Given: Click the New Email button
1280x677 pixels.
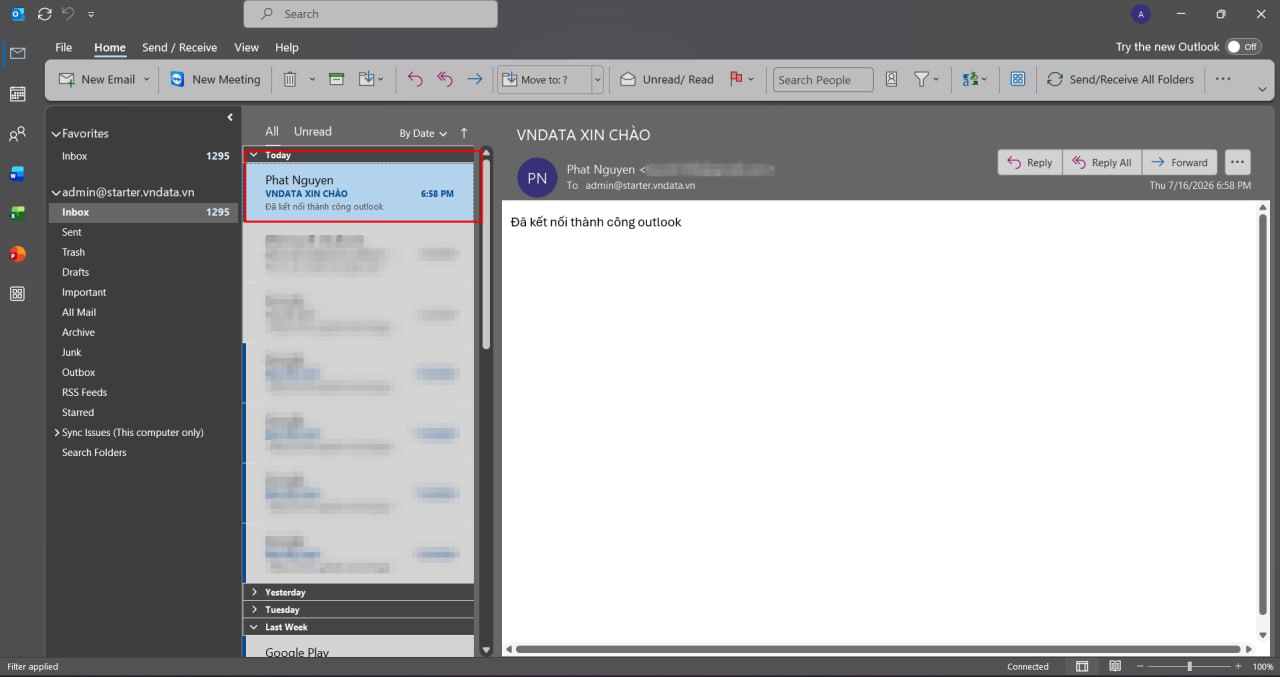Looking at the screenshot, I should [x=96, y=80].
